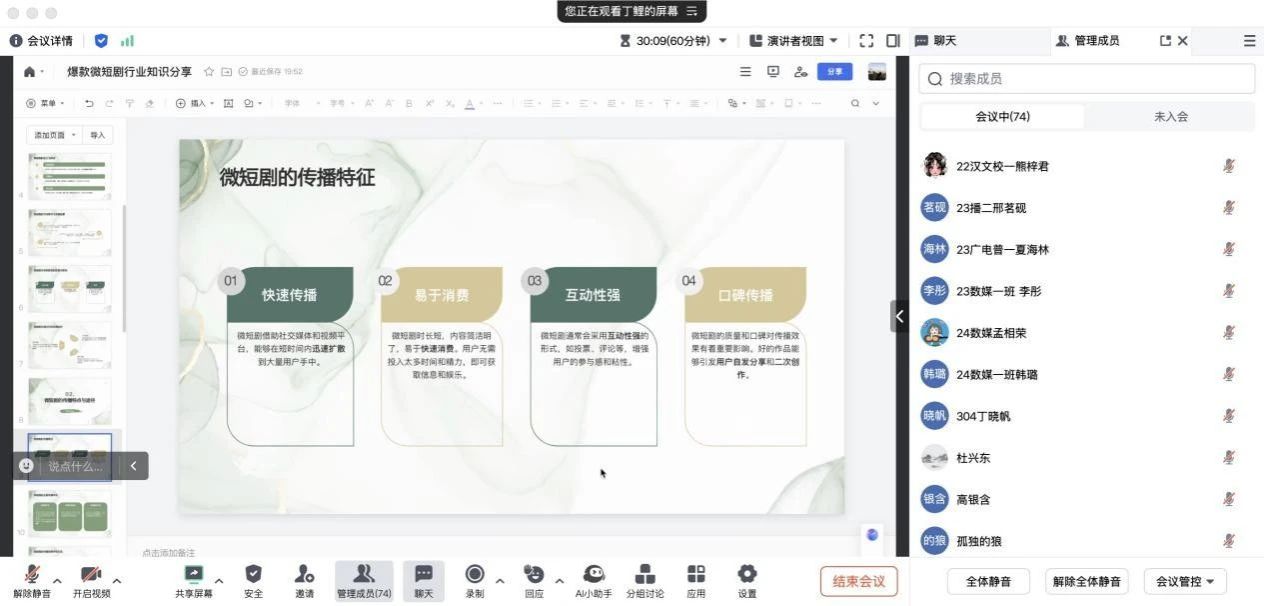Click the Mute All button
Image resolution: width=1264 pixels, height=606 pixels.
tap(988, 581)
